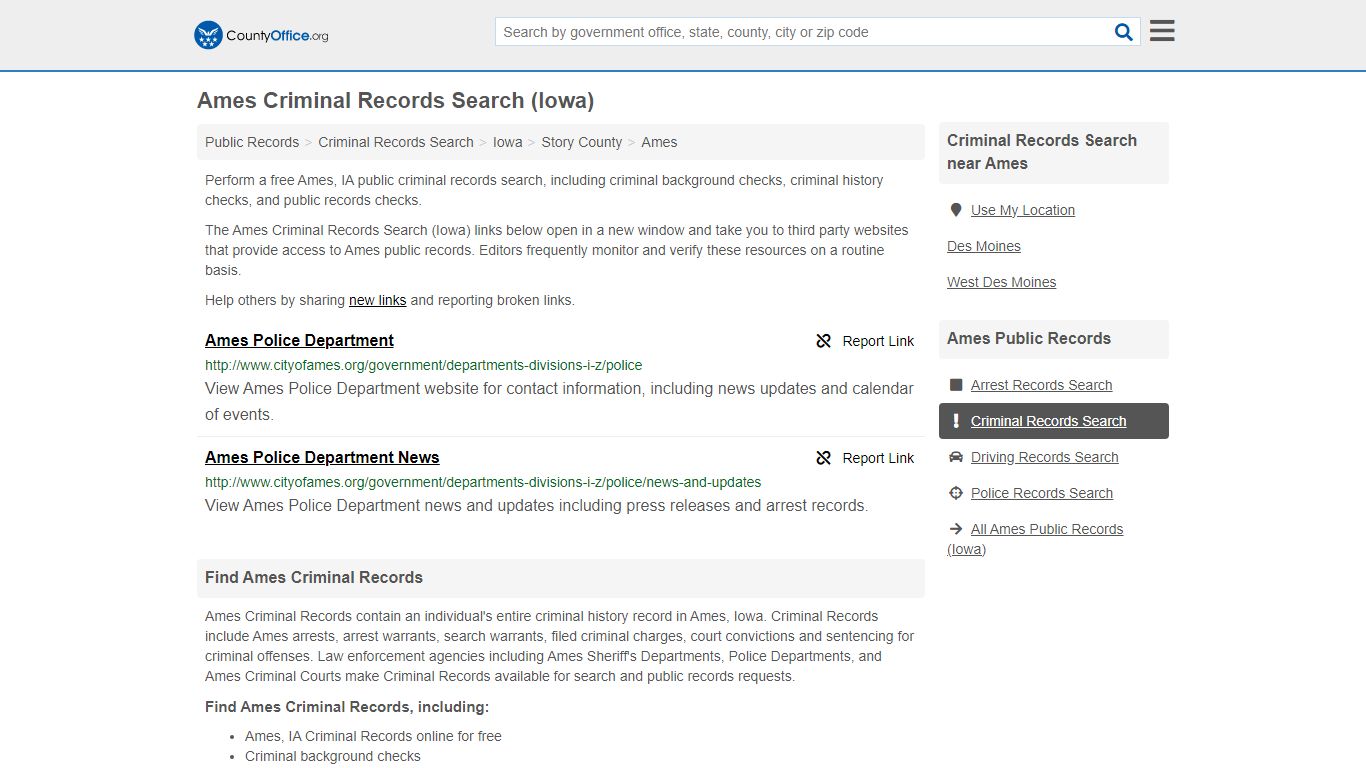Click the magnifier search icon
Viewport: 1366px width, 768px height.
pos(1124,32)
